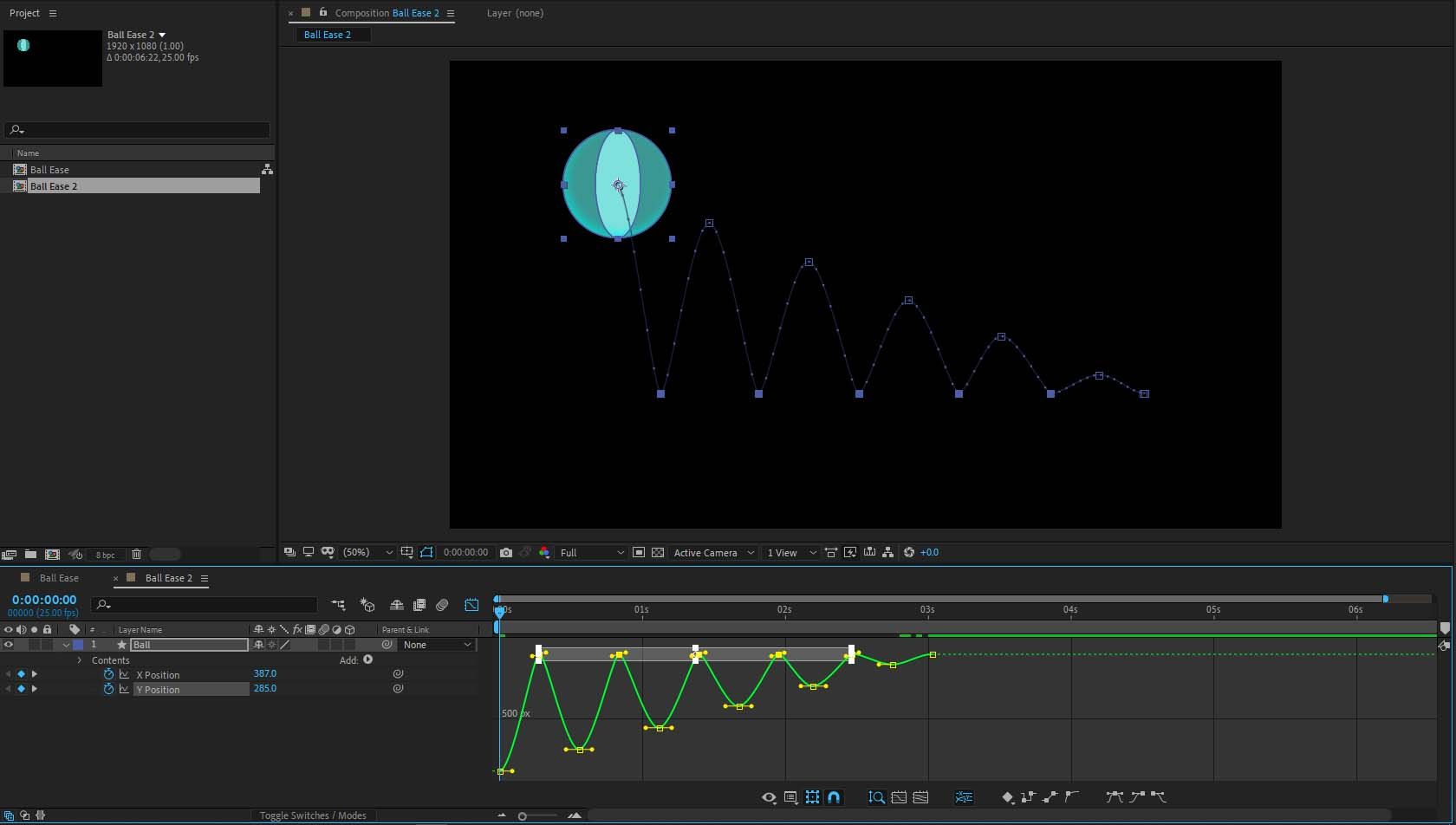
Task: Toggle the composition lock icon in viewer tab
Action: 323,12
